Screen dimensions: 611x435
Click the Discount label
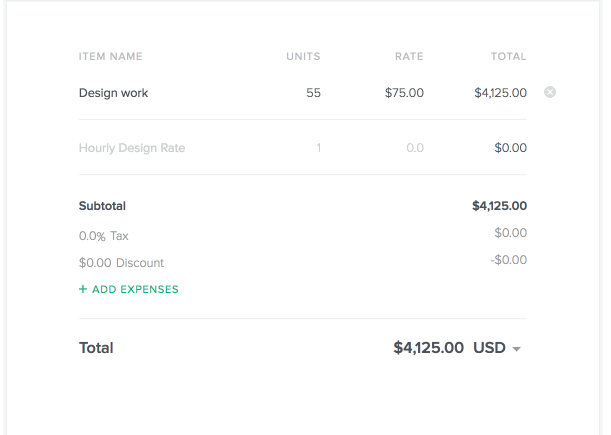coord(140,263)
